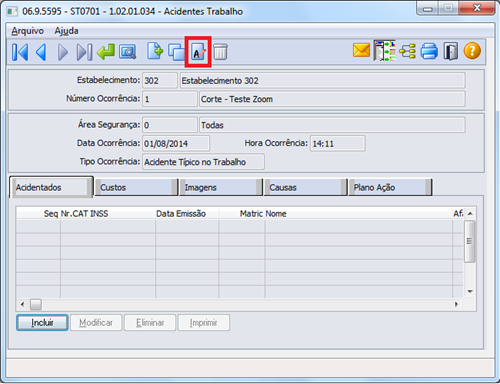
Task: Jump to last record icon
Action: 84,52
